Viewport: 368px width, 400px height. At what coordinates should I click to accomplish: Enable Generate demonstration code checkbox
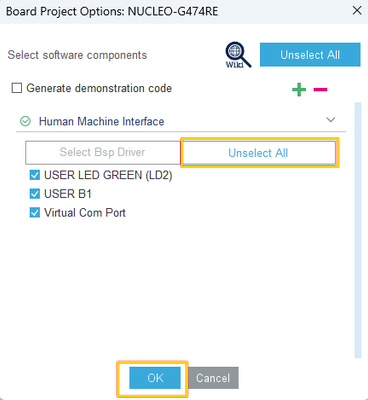[x=17, y=88]
